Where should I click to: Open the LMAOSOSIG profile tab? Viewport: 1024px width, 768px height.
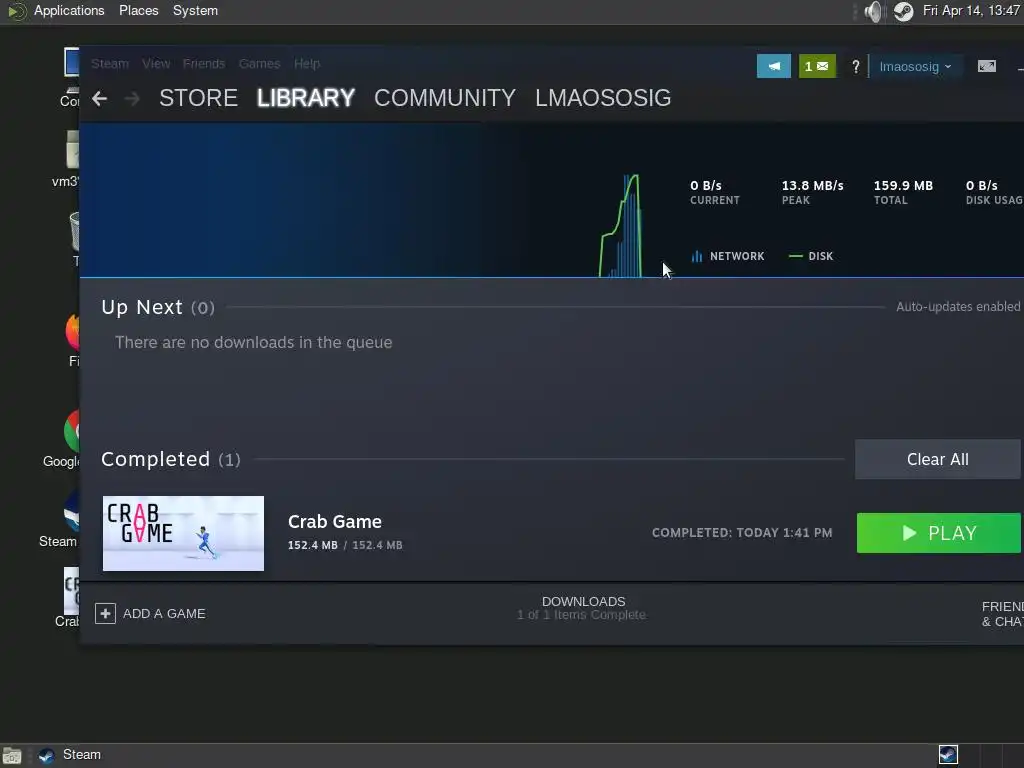click(603, 98)
